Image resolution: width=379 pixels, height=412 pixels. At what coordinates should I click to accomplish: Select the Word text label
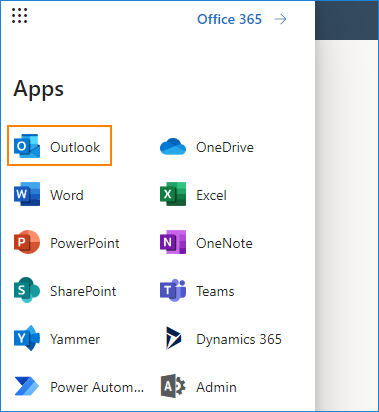pyautogui.click(x=67, y=195)
